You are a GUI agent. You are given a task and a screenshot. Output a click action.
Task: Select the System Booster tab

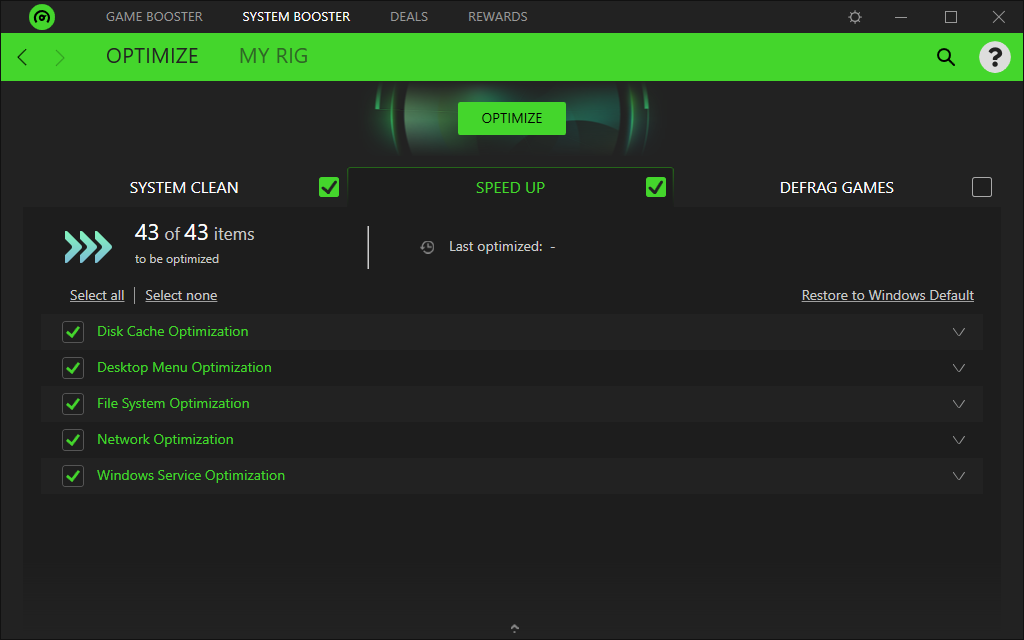[296, 17]
